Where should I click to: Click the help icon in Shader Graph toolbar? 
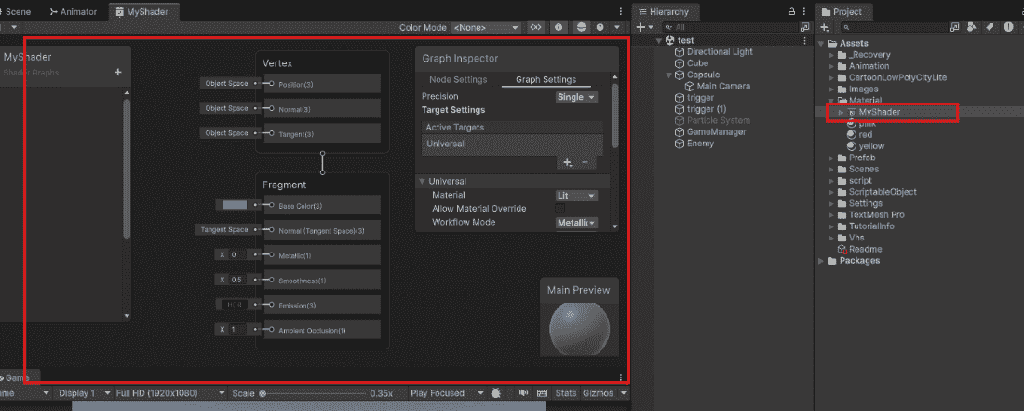point(600,27)
